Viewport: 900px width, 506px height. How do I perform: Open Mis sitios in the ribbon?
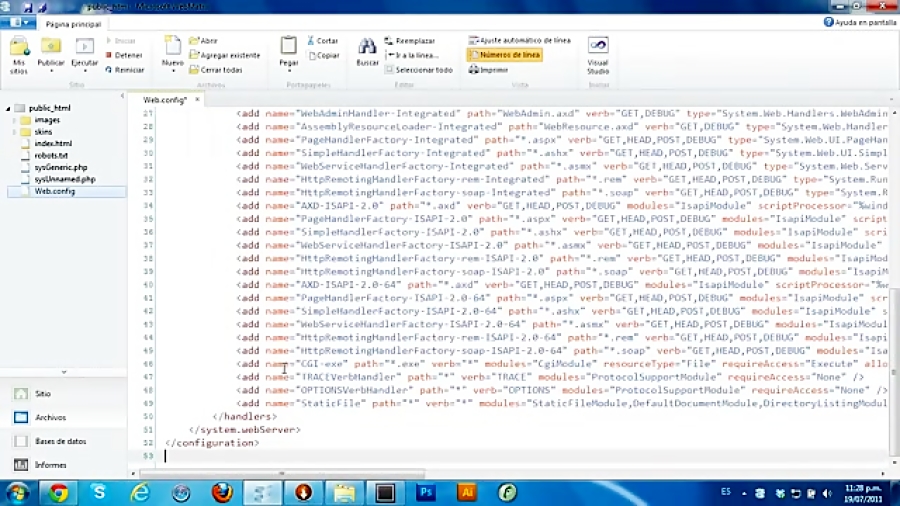[x=19, y=55]
